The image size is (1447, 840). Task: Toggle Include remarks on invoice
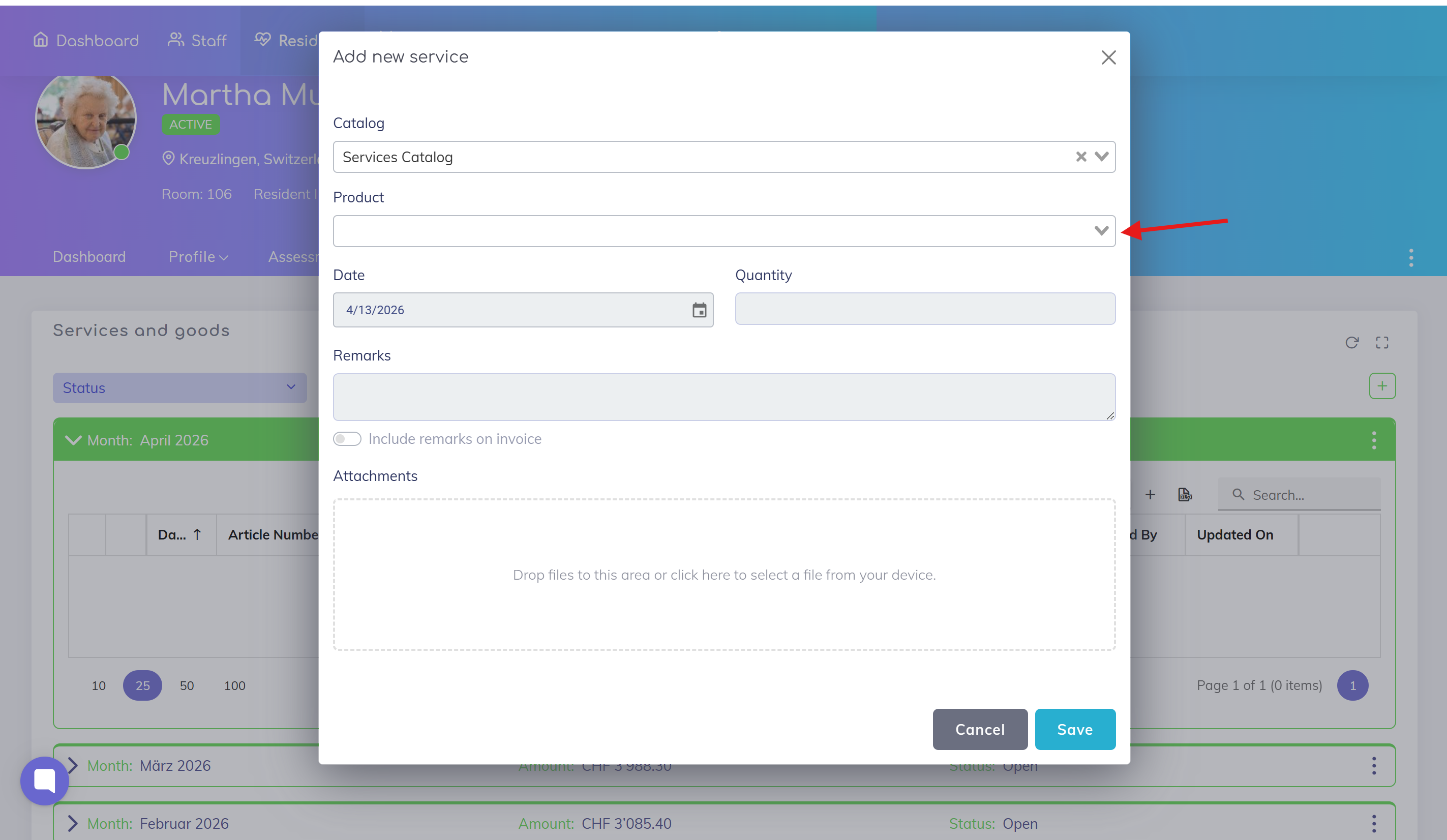pyautogui.click(x=347, y=439)
